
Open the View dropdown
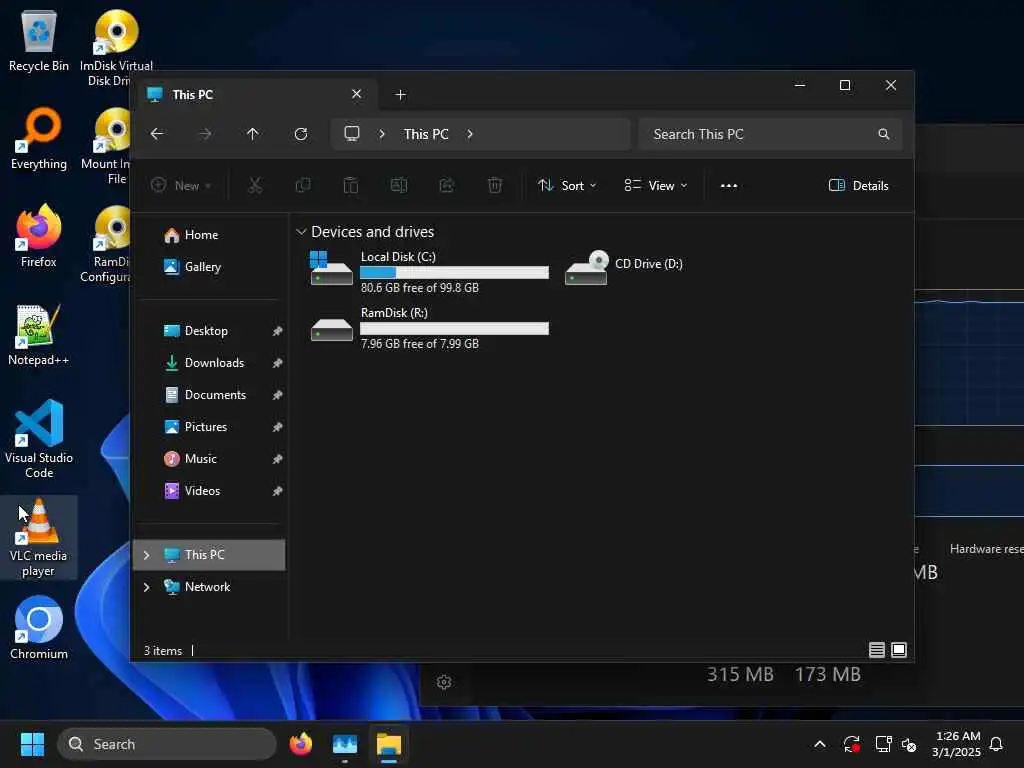[x=655, y=185]
